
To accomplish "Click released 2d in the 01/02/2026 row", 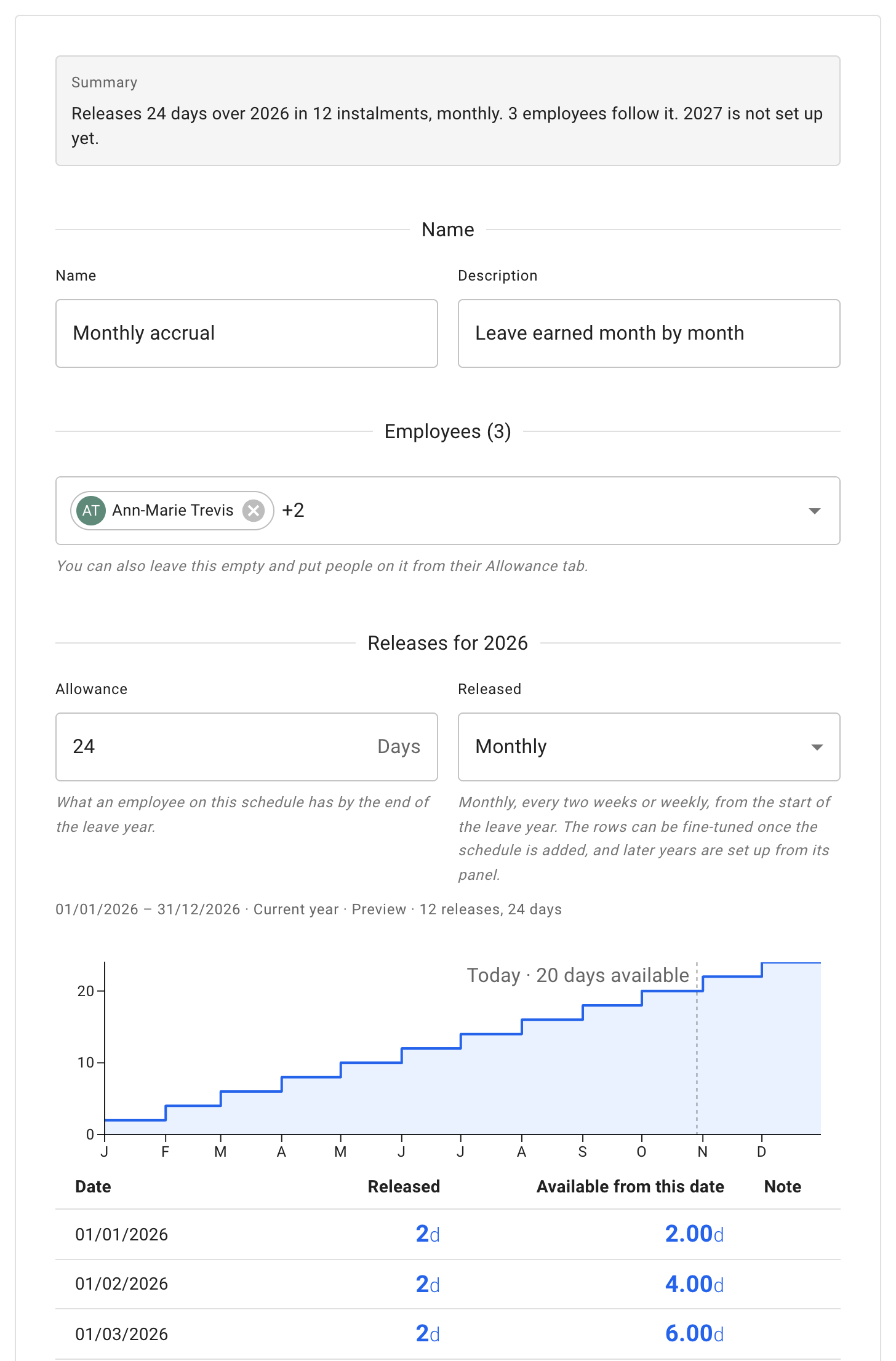I will pyautogui.click(x=428, y=1284).
